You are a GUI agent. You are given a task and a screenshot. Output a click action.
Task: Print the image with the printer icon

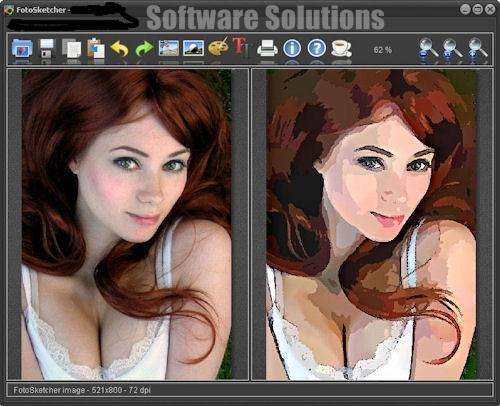pyautogui.click(x=267, y=48)
